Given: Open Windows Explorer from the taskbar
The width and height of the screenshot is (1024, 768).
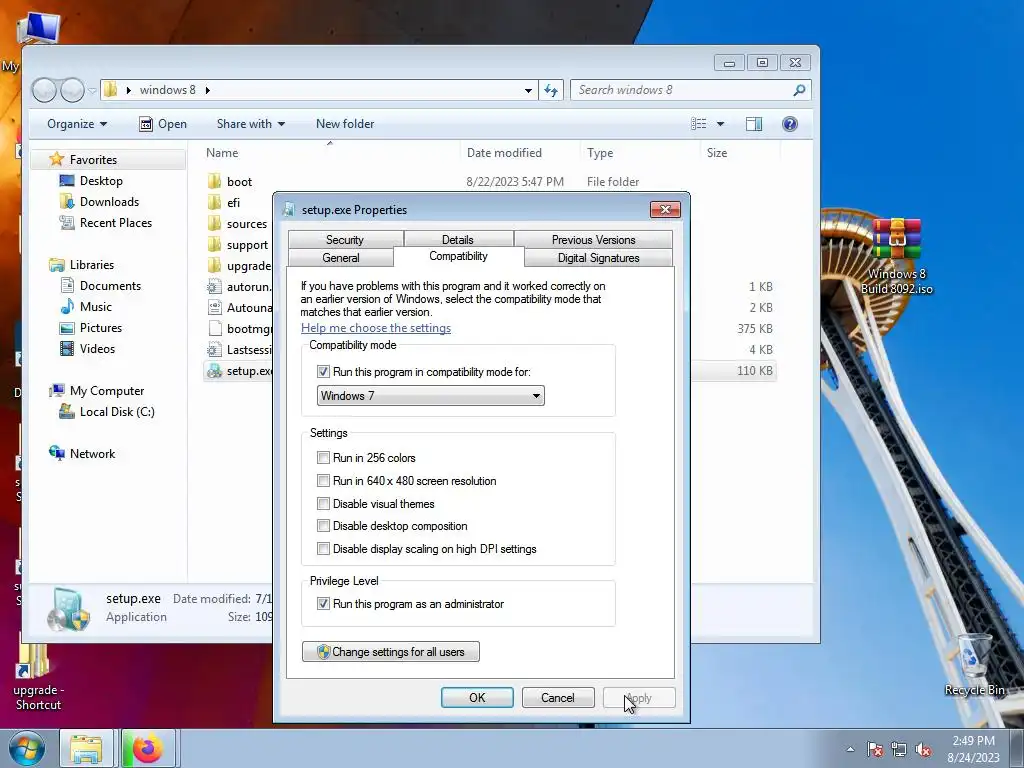Looking at the screenshot, I should pyautogui.click(x=86, y=748).
